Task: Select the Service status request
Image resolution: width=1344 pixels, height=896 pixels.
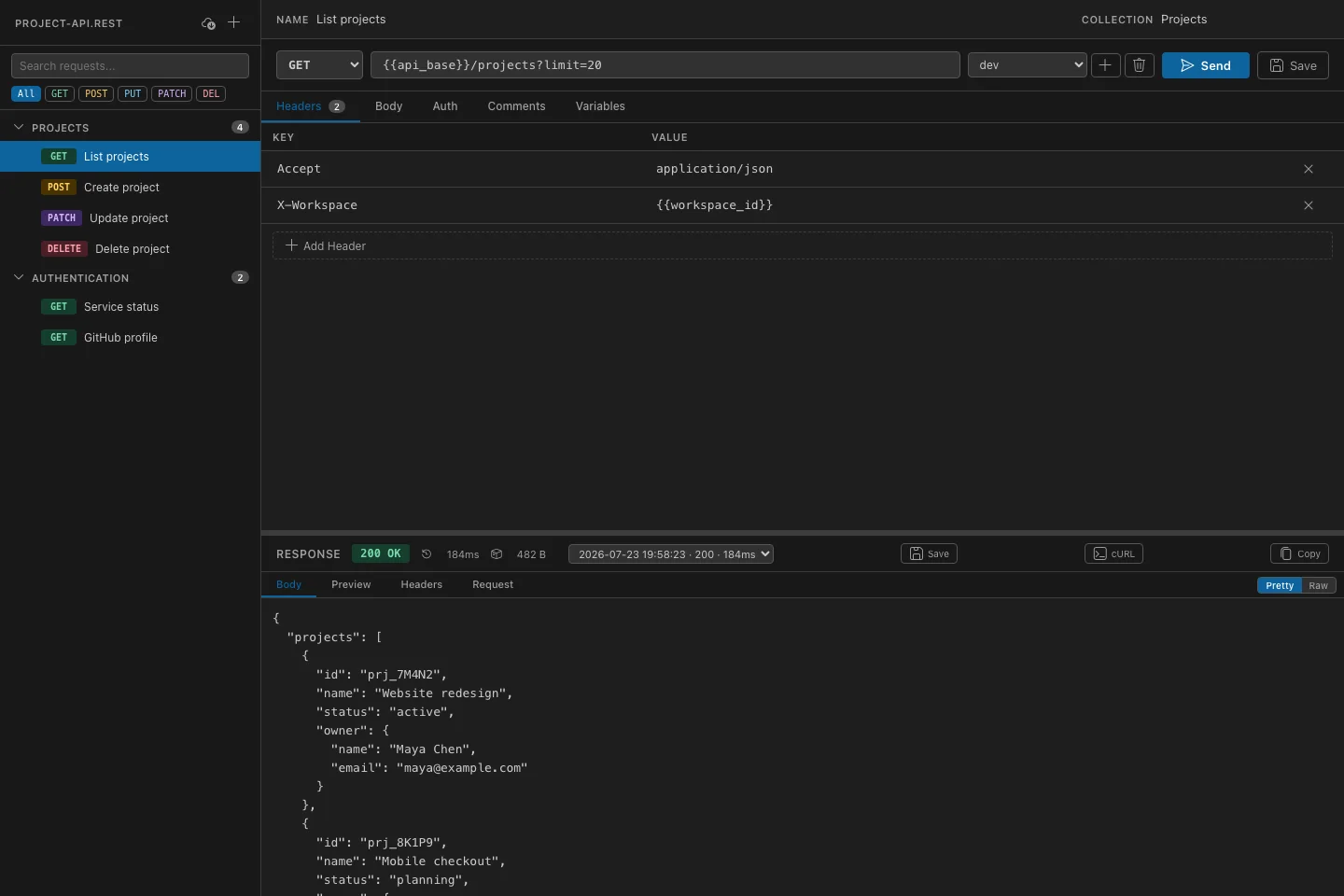Action: coord(130,306)
